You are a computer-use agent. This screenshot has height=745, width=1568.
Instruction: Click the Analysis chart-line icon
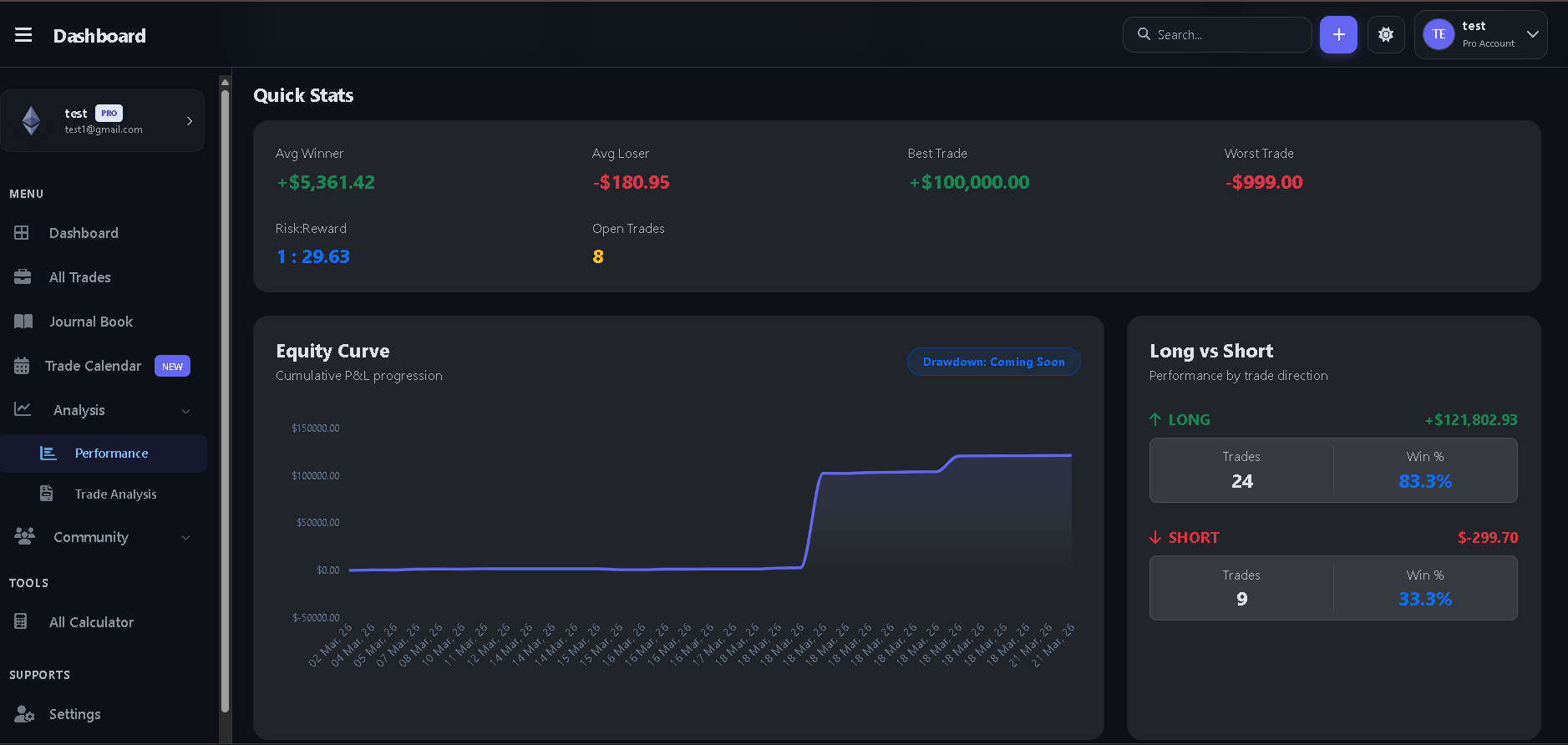pyautogui.click(x=23, y=409)
